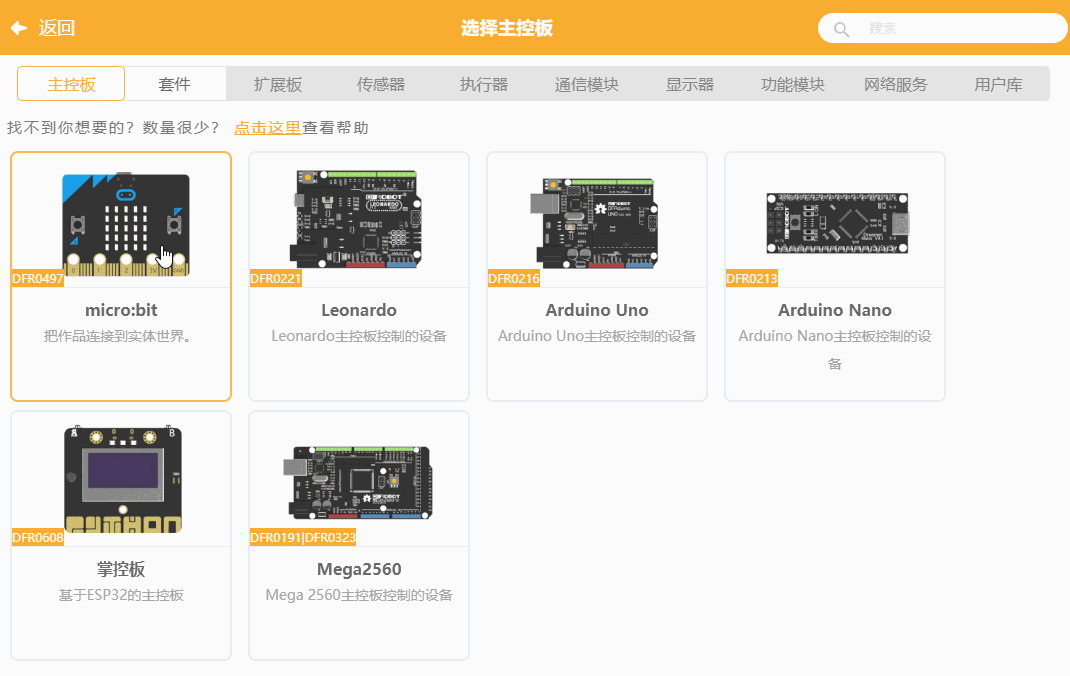
Task: Switch to the 显示器 tab
Action: tap(690, 84)
